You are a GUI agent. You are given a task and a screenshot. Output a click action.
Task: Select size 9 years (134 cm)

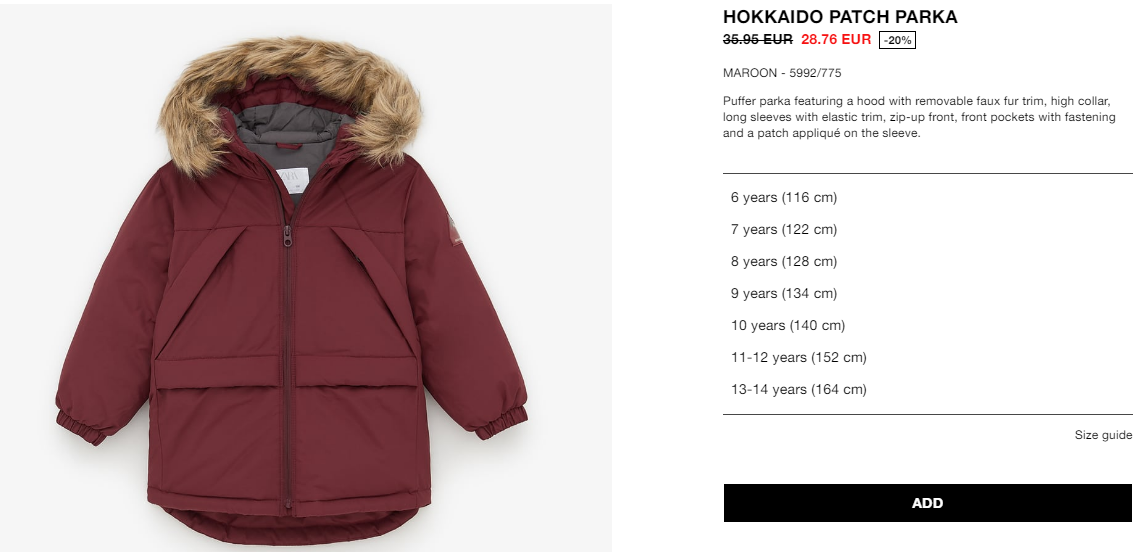pyautogui.click(x=928, y=293)
